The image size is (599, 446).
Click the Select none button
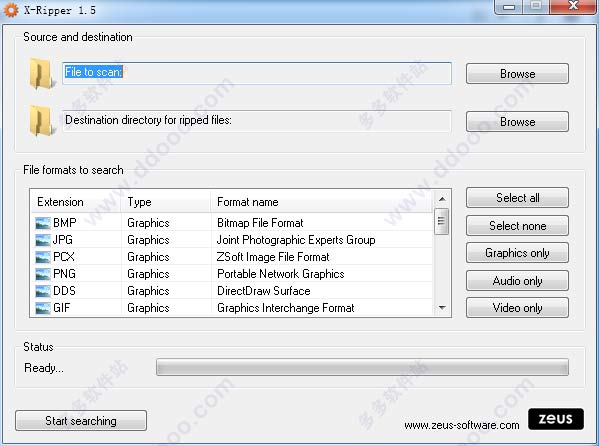517,225
